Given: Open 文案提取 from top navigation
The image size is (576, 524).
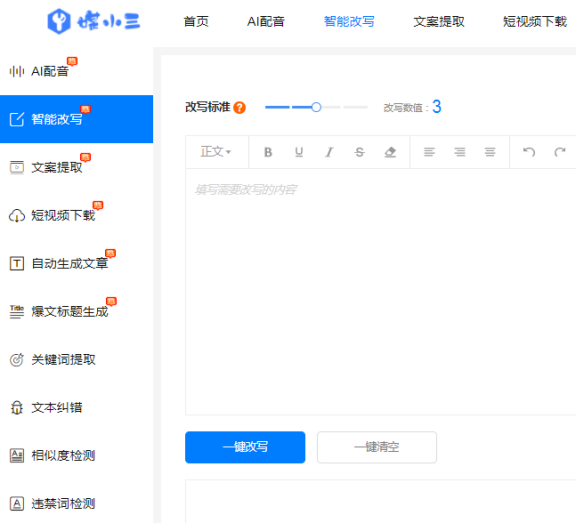Looking at the screenshot, I should [439, 22].
